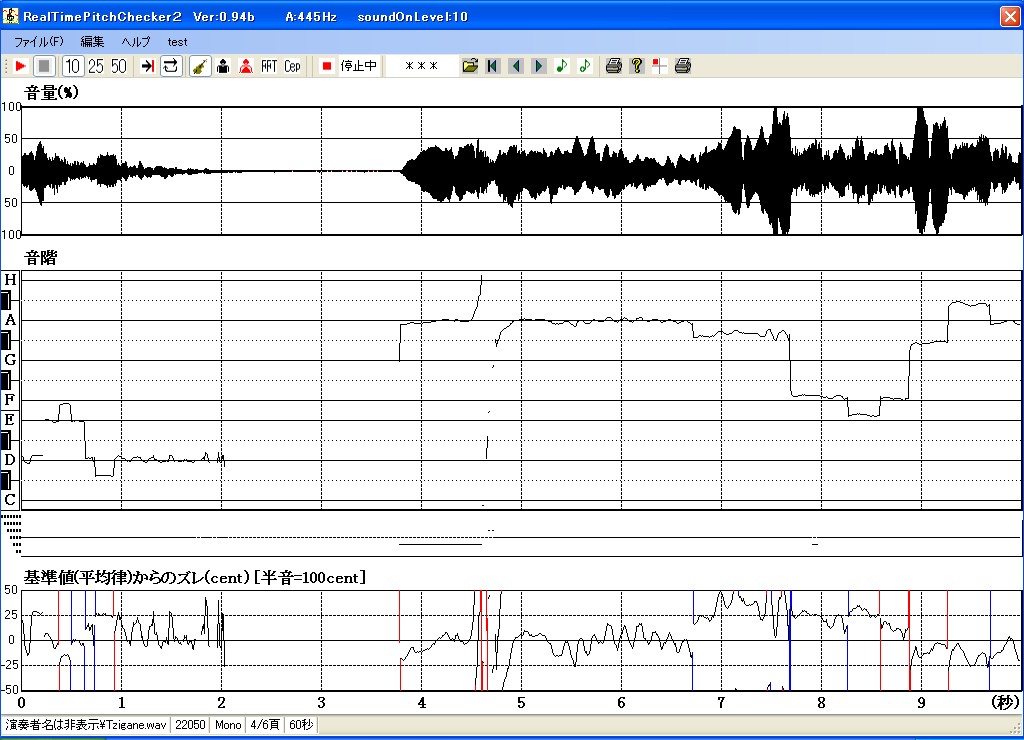Click the C key on the pitch scale
Image resolution: width=1024 pixels, height=740 pixels.
click(10, 500)
